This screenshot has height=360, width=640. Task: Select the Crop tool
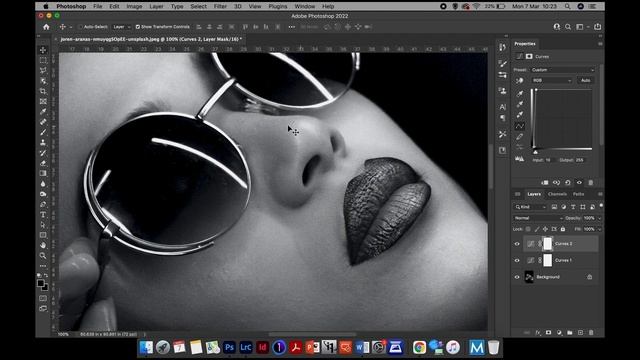pyautogui.click(x=43, y=91)
